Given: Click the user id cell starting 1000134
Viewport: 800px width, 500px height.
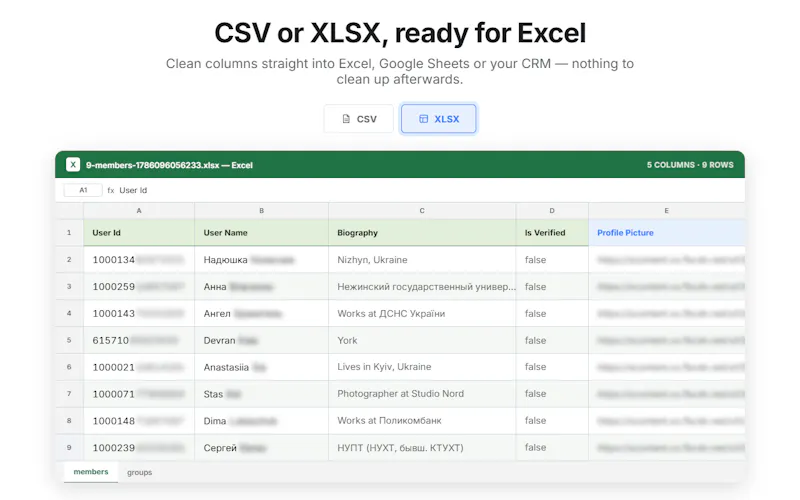Looking at the screenshot, I should [139, 260].
